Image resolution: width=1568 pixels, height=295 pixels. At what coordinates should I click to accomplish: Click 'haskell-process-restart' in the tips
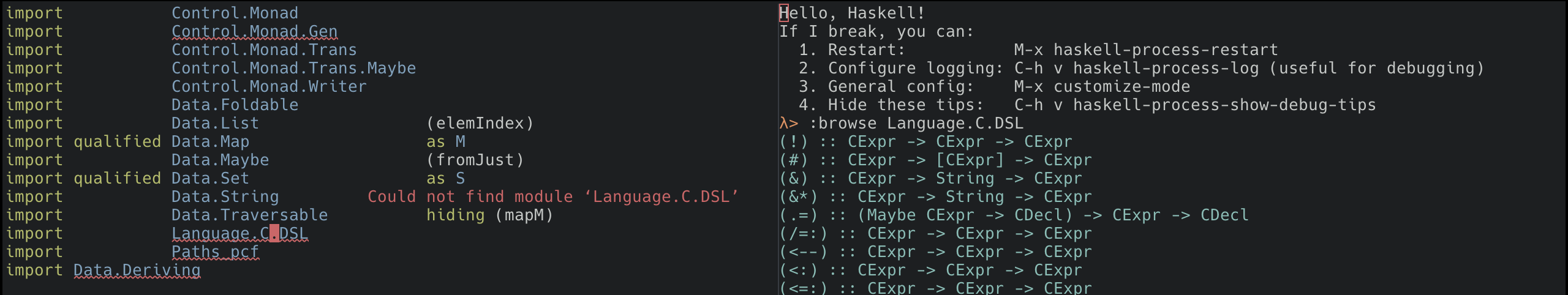[x=1165, y=50]
